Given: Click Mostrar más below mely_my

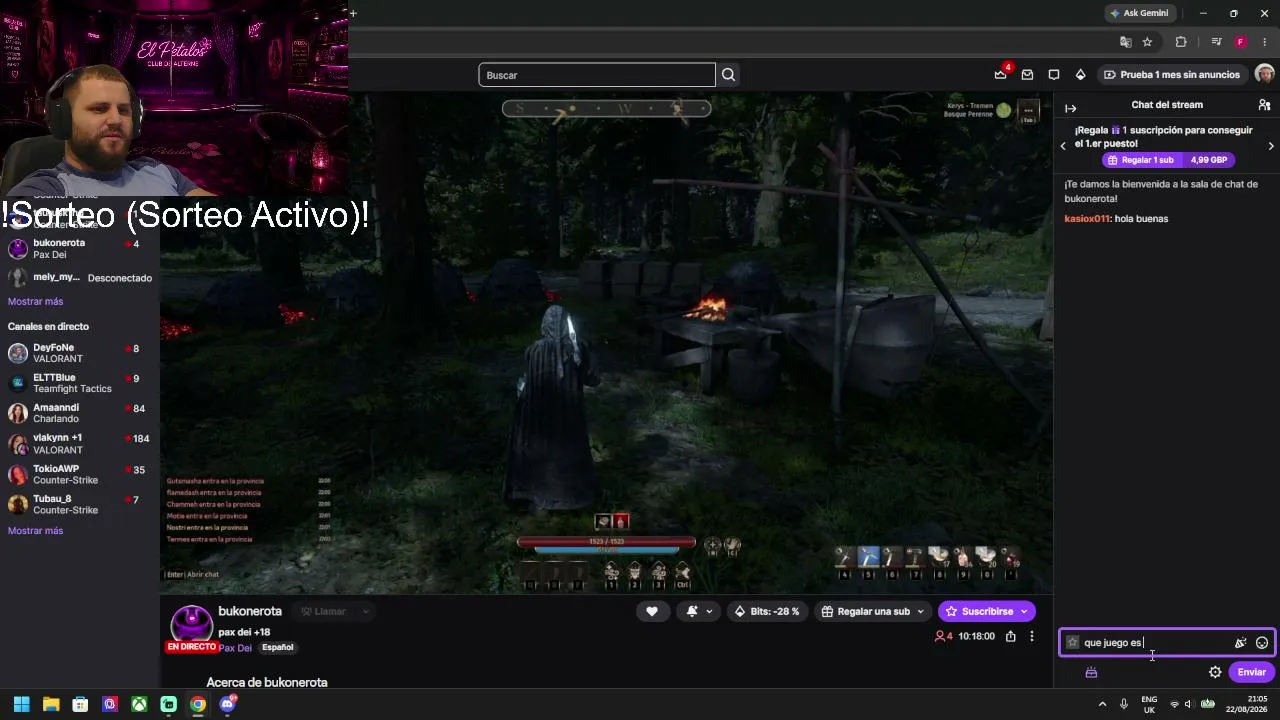Looking at the screenshot, I should pyautogui.click(x=35, y=301).
